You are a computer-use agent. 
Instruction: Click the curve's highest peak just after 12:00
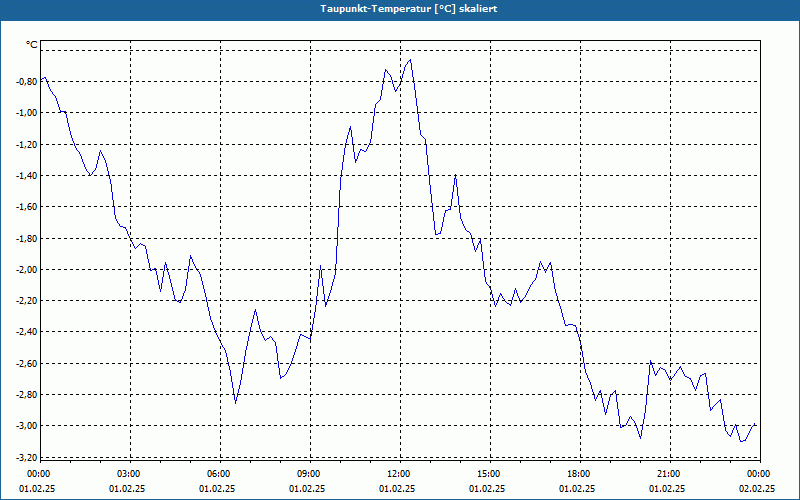(410, 60)
